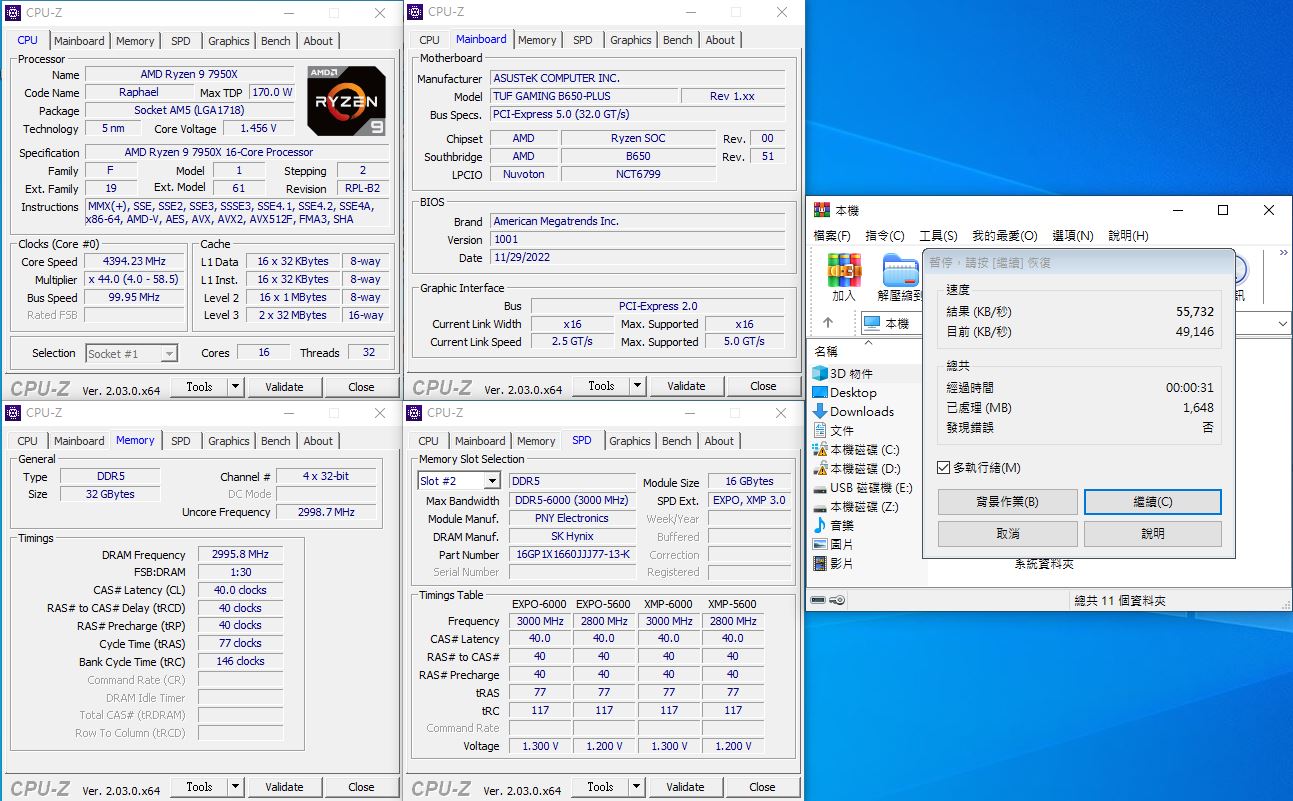Click the Core Speed value 4394.23 MHz
The image size is (1293, 801).
(x=134, y=262)
